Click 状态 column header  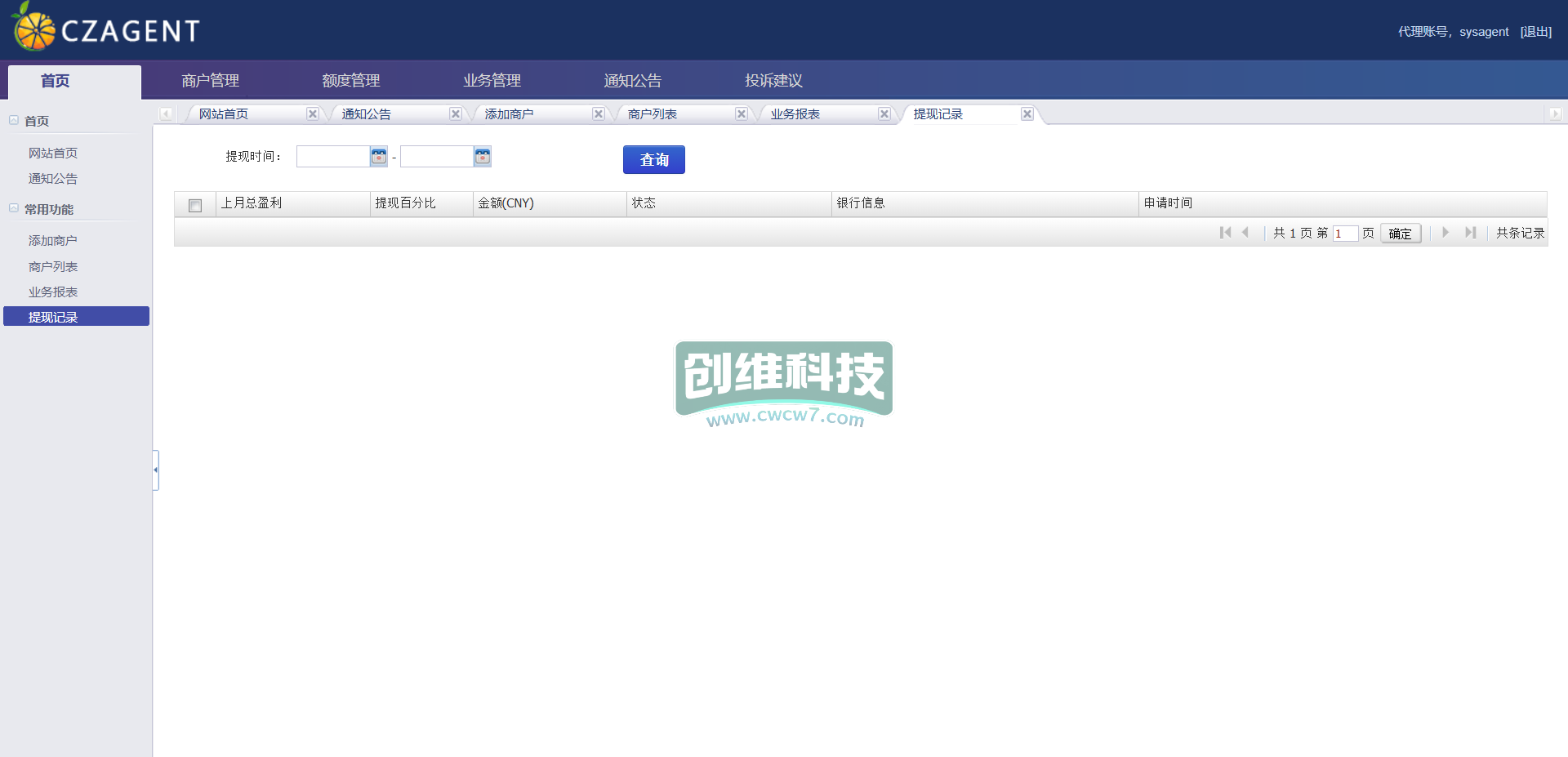[x=729, y=203]
